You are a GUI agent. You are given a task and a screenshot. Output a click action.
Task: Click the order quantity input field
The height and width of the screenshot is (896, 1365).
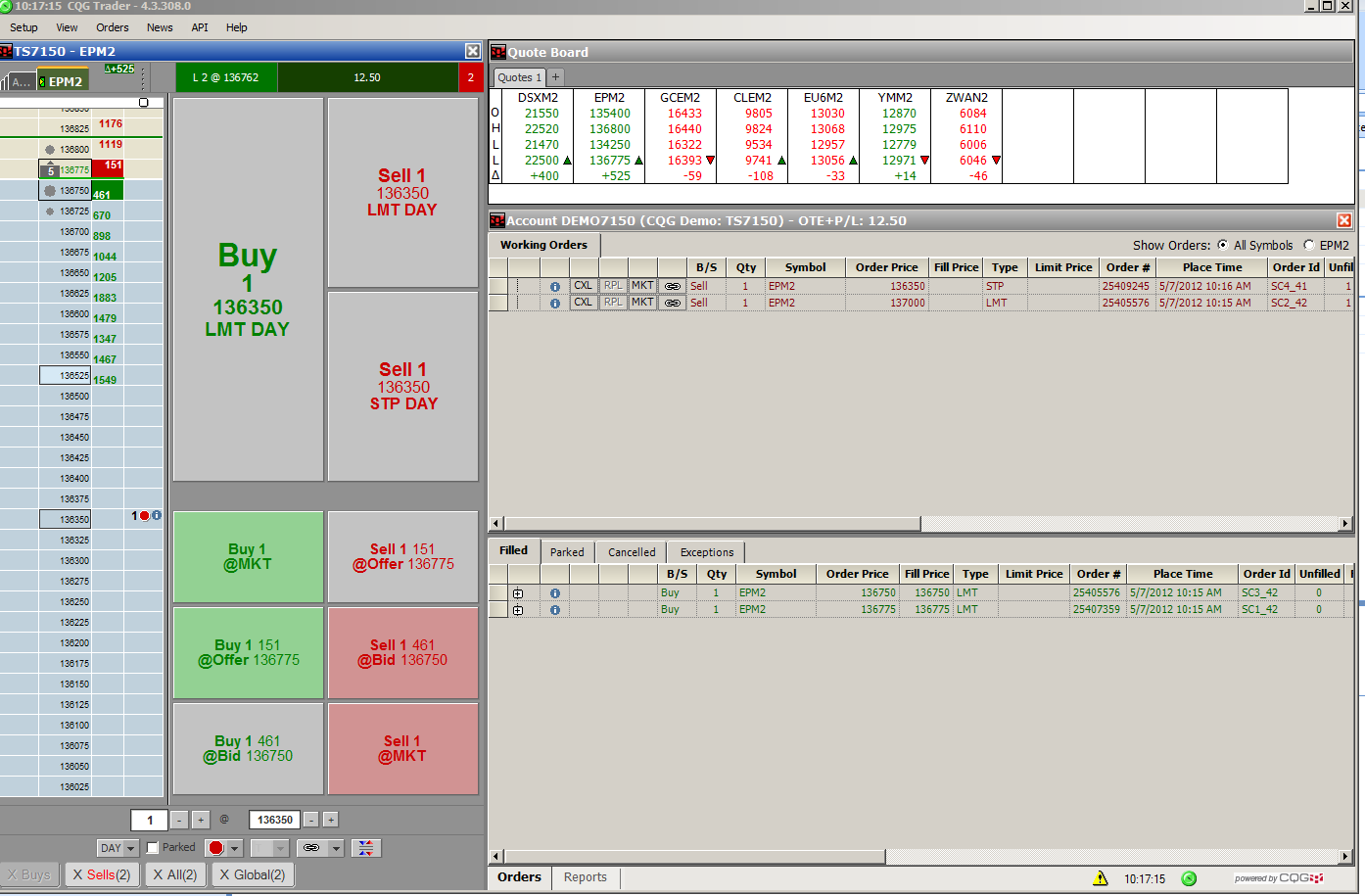[150, 820]
